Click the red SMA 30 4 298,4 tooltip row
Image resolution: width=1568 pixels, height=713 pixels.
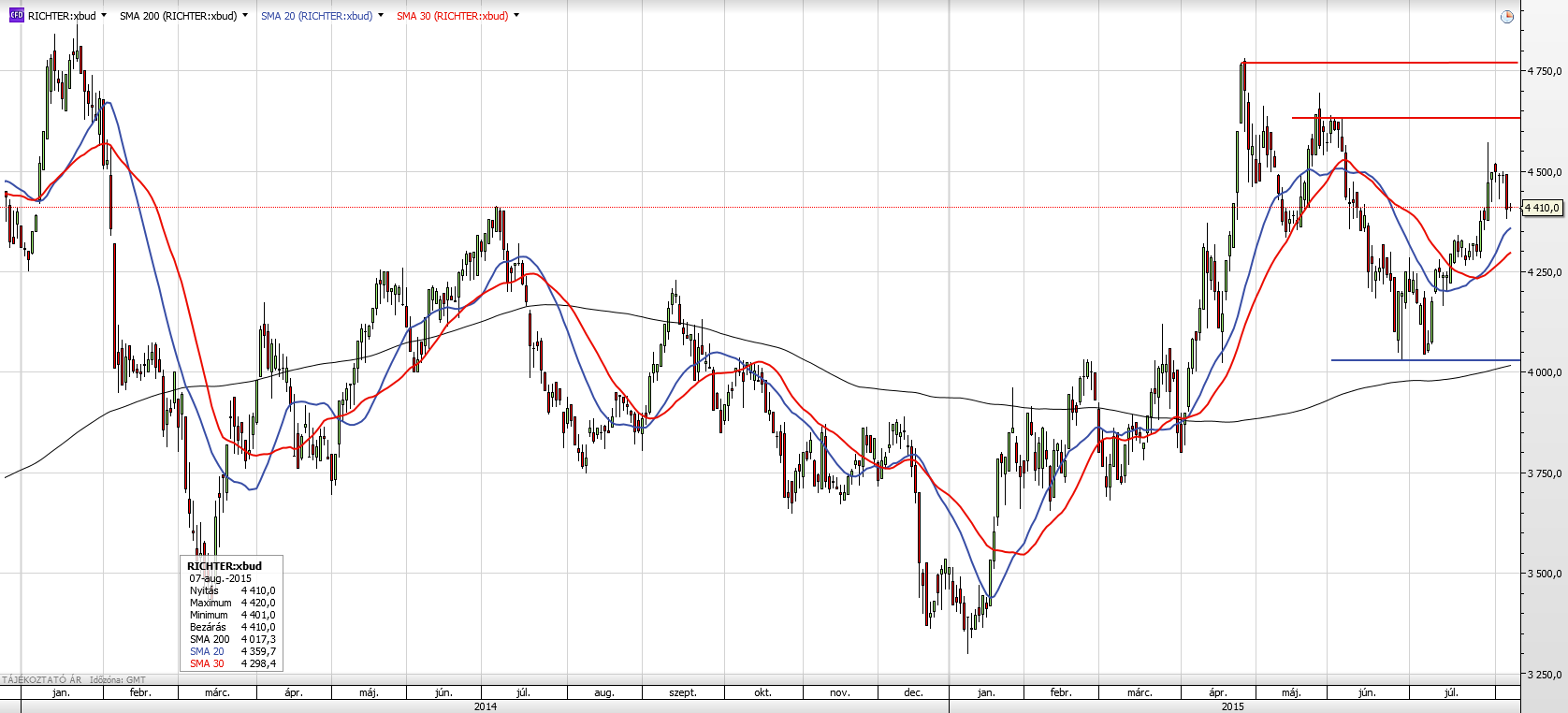(x=232, y=663)
